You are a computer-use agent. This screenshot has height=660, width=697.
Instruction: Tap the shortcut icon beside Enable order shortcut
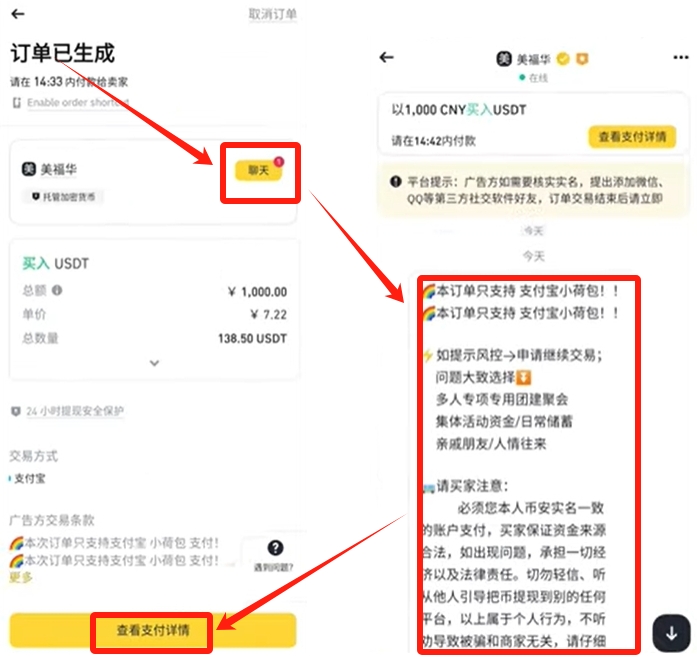click(16, 103)
